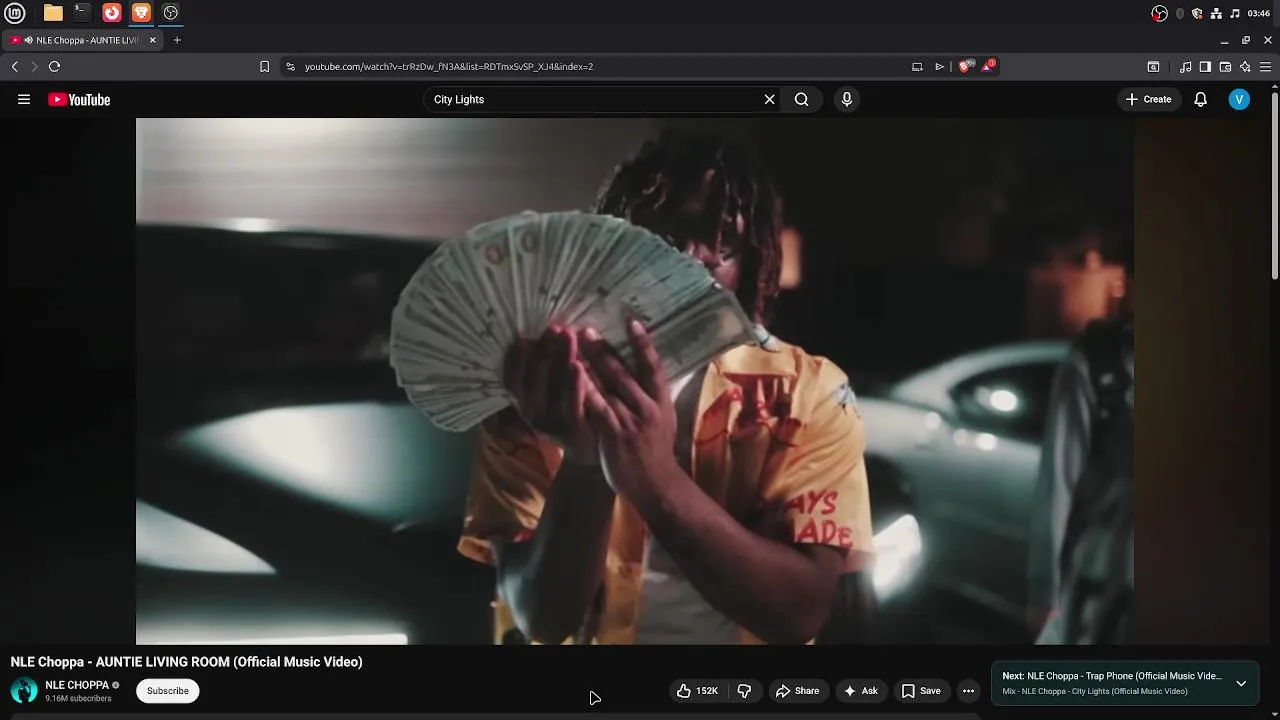Like this video

click(698, 691)
